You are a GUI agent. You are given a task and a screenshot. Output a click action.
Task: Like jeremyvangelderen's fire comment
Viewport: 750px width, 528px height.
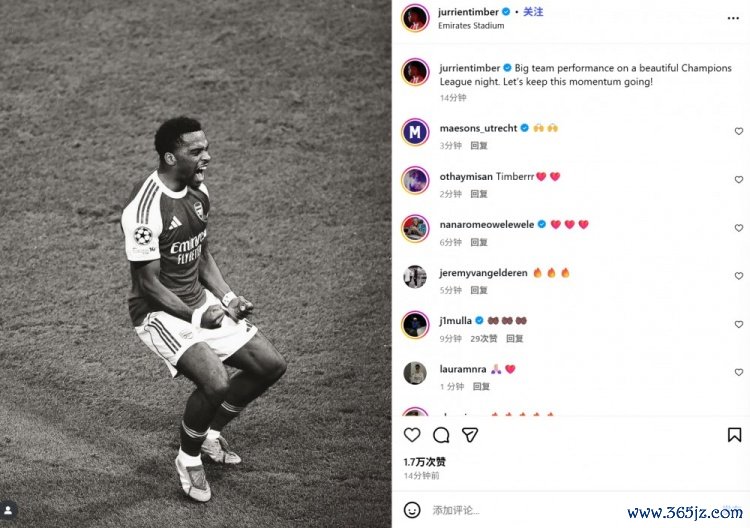tap(739, 276)
